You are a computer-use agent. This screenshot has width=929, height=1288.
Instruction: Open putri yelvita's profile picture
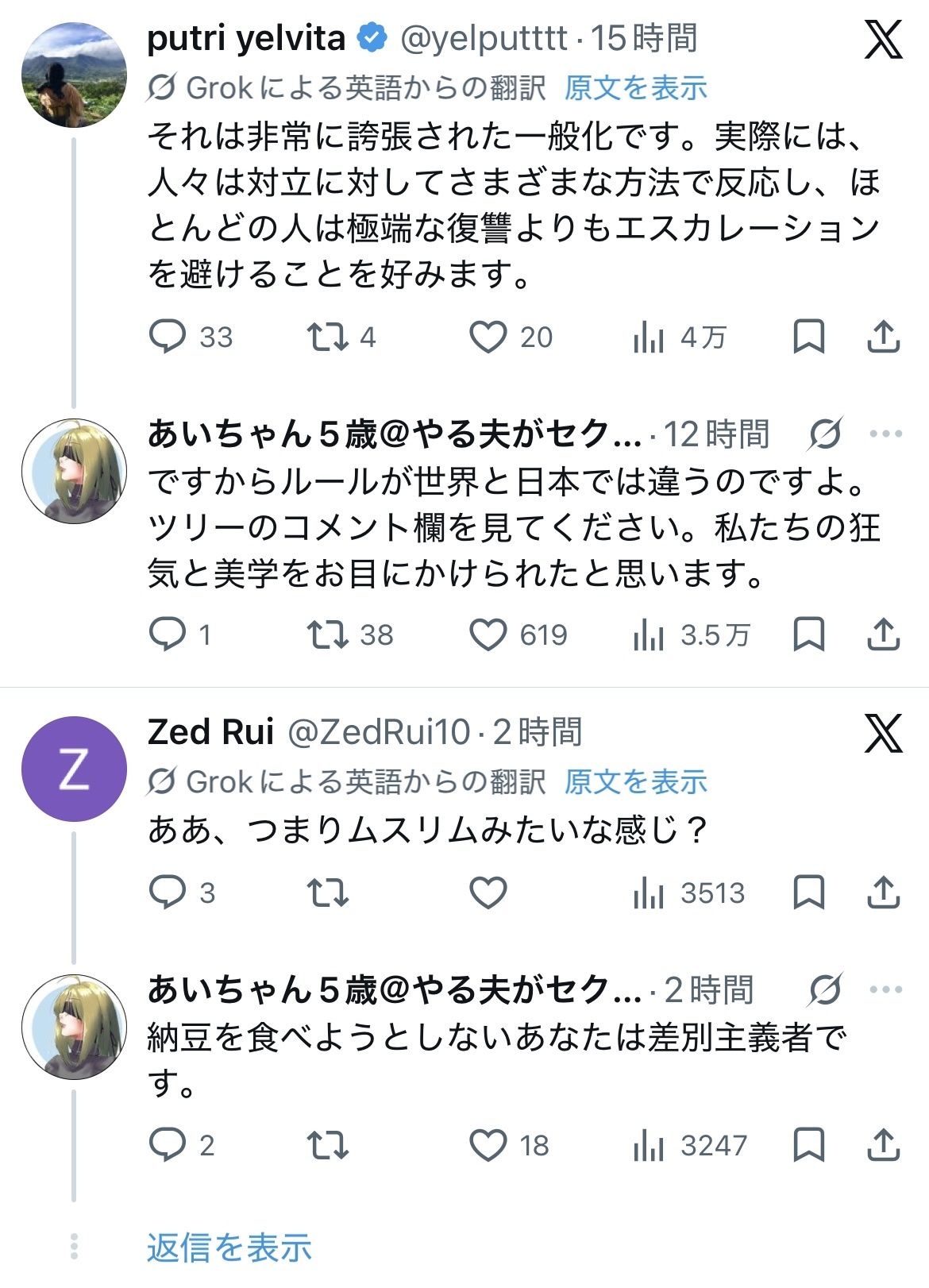tap(73, 75)
